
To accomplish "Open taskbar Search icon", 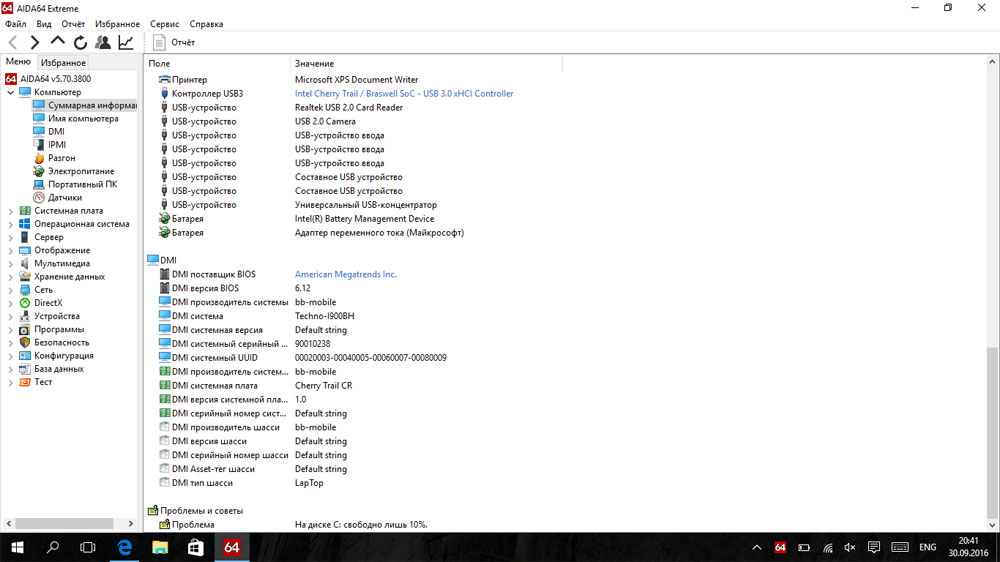I will 53,548.
